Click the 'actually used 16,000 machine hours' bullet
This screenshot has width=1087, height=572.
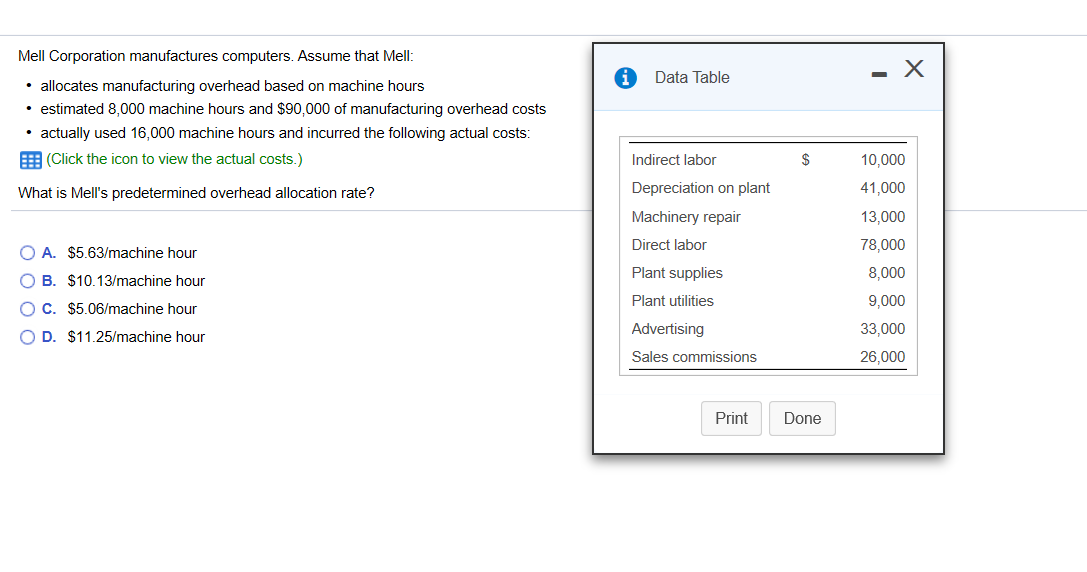point(285,133)
